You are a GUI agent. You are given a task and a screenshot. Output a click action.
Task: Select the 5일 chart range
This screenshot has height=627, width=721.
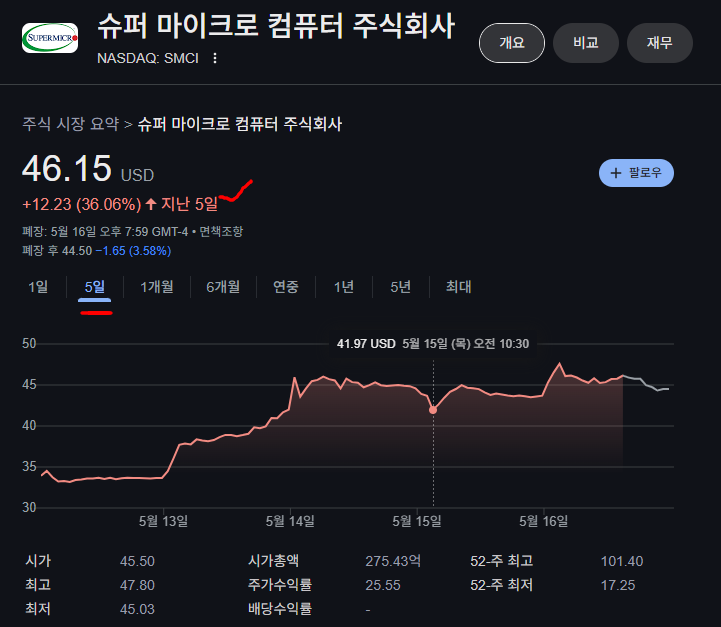95,287
